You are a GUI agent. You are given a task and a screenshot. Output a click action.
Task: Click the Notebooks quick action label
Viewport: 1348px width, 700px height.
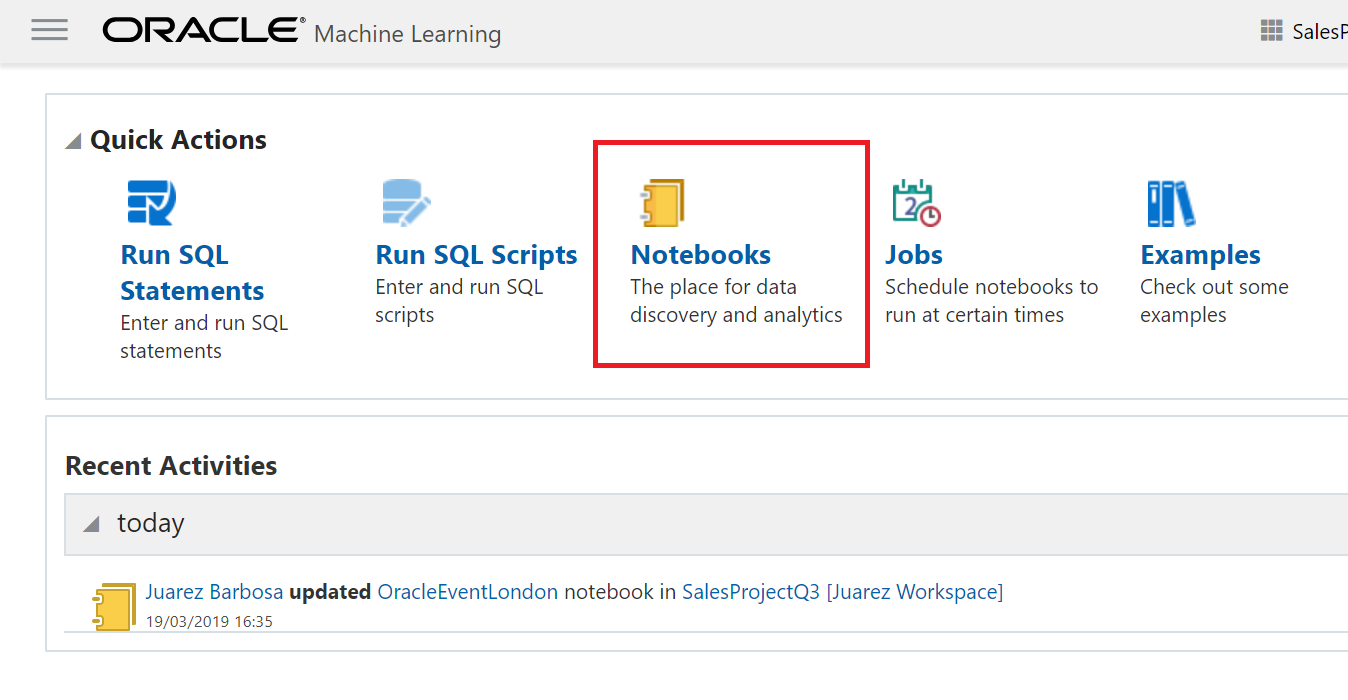point(700,254)
